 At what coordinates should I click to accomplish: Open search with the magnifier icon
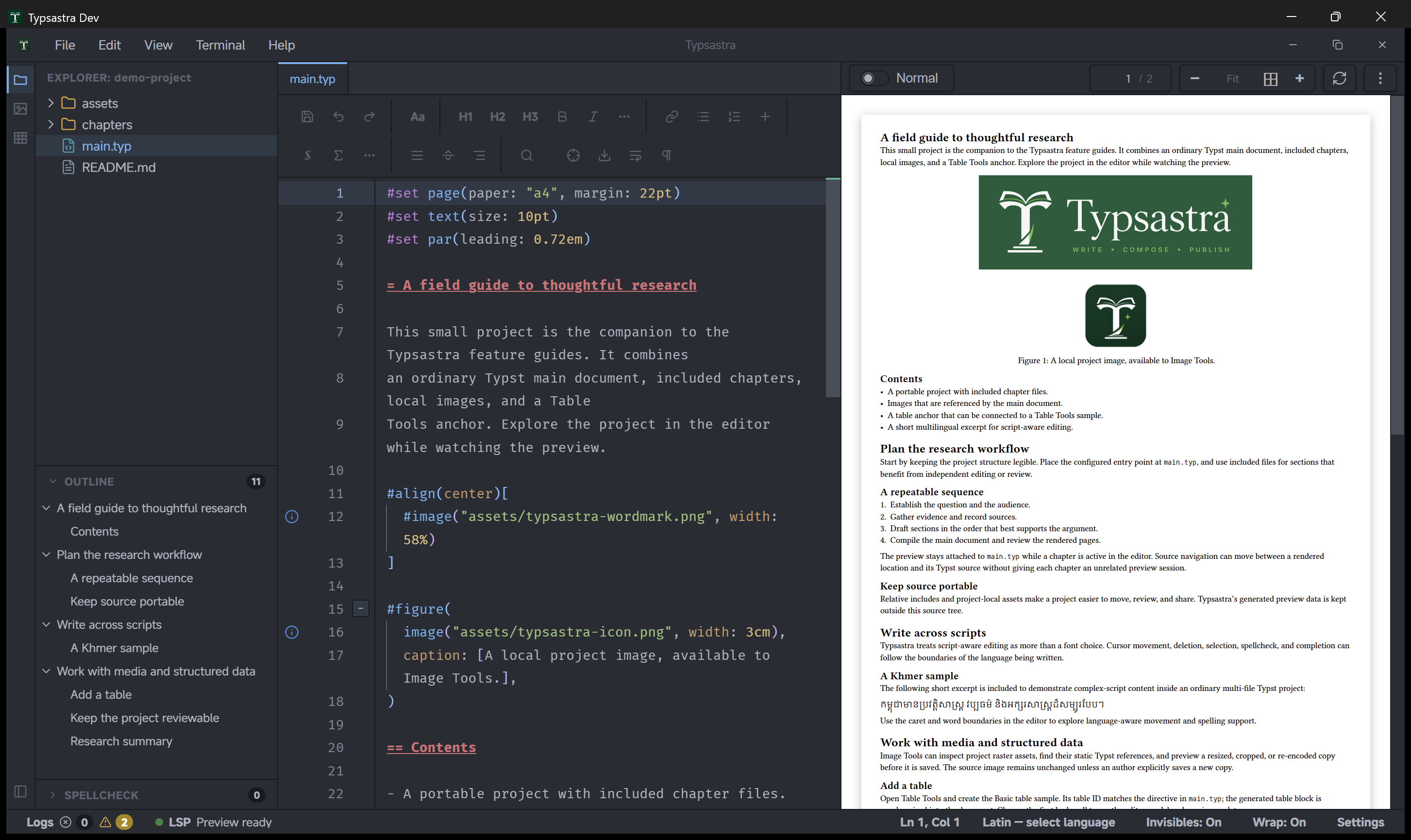click(x=527, y=155)
